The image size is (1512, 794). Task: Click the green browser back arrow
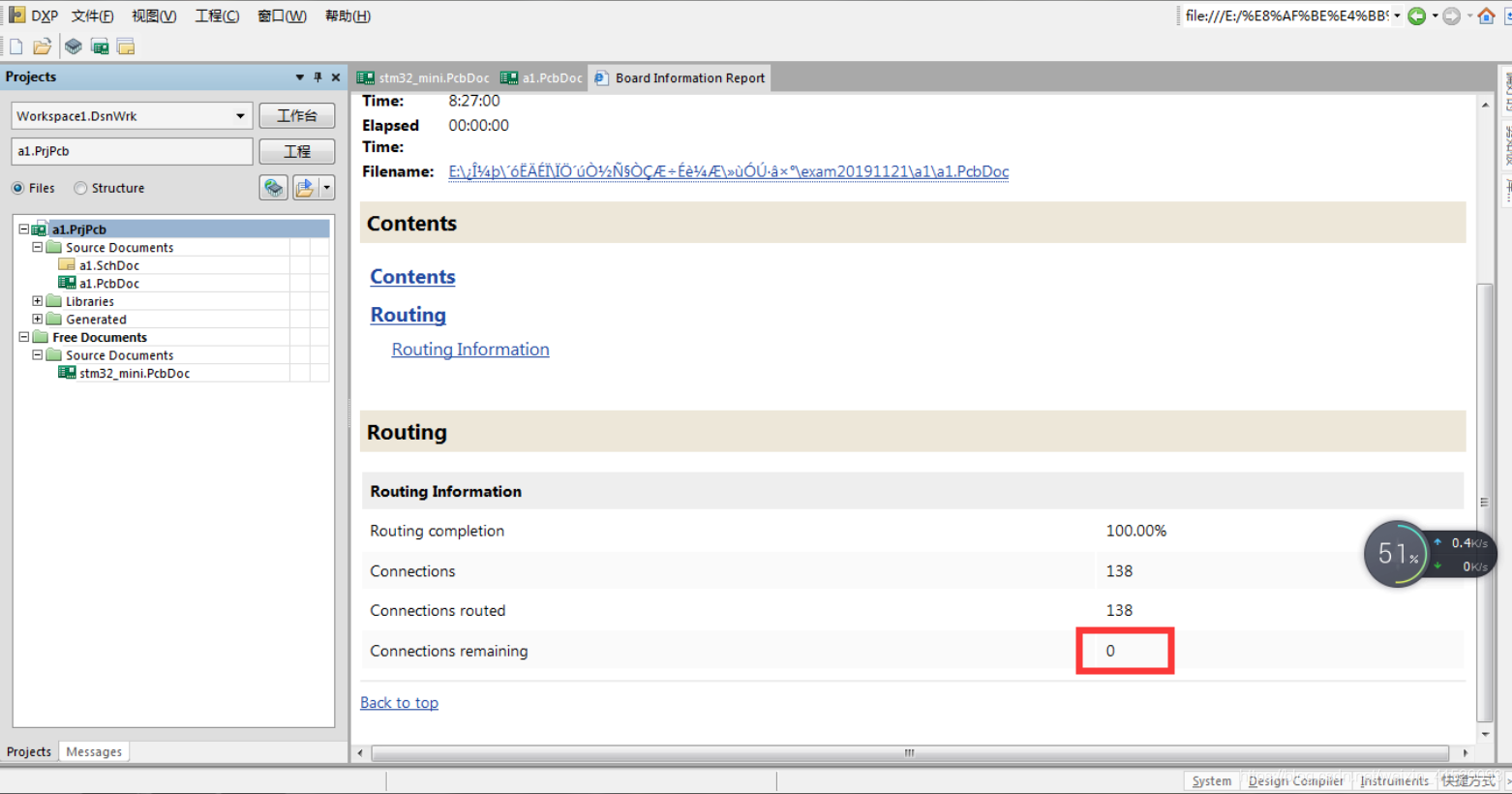(x=1416, y=15)
